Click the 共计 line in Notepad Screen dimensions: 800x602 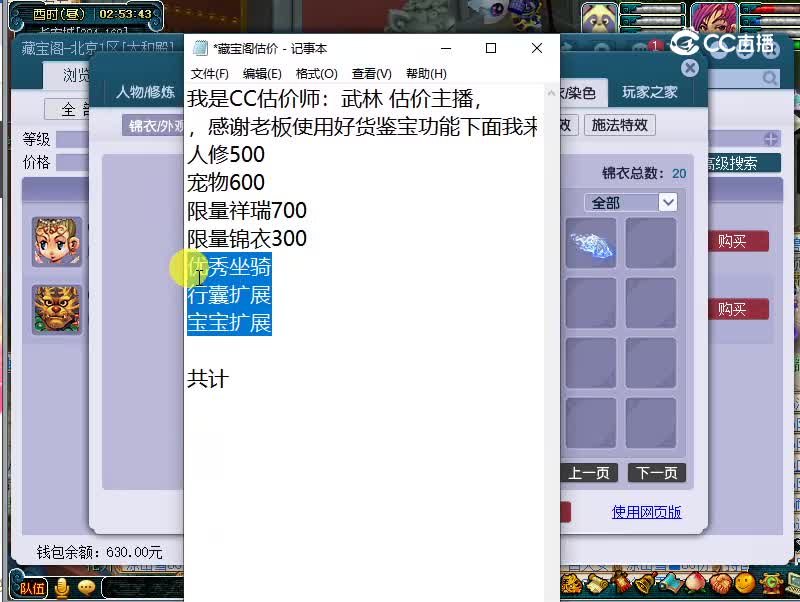(x=208, y=379)
